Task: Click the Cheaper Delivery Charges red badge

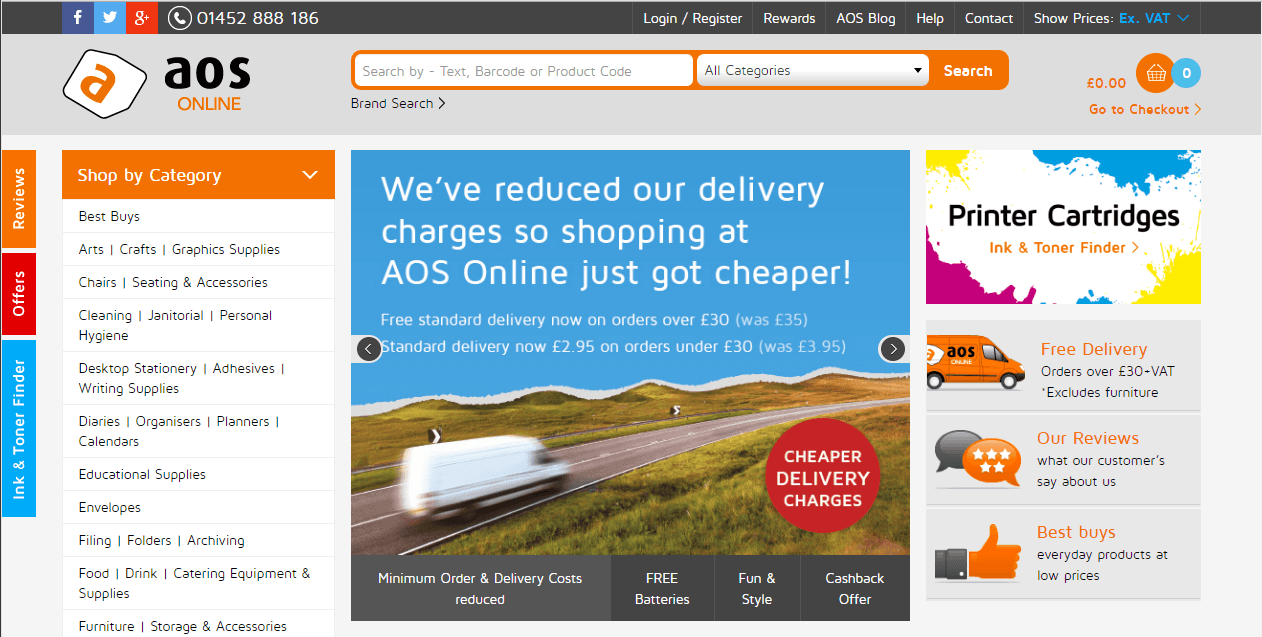Action: point(822,477)
